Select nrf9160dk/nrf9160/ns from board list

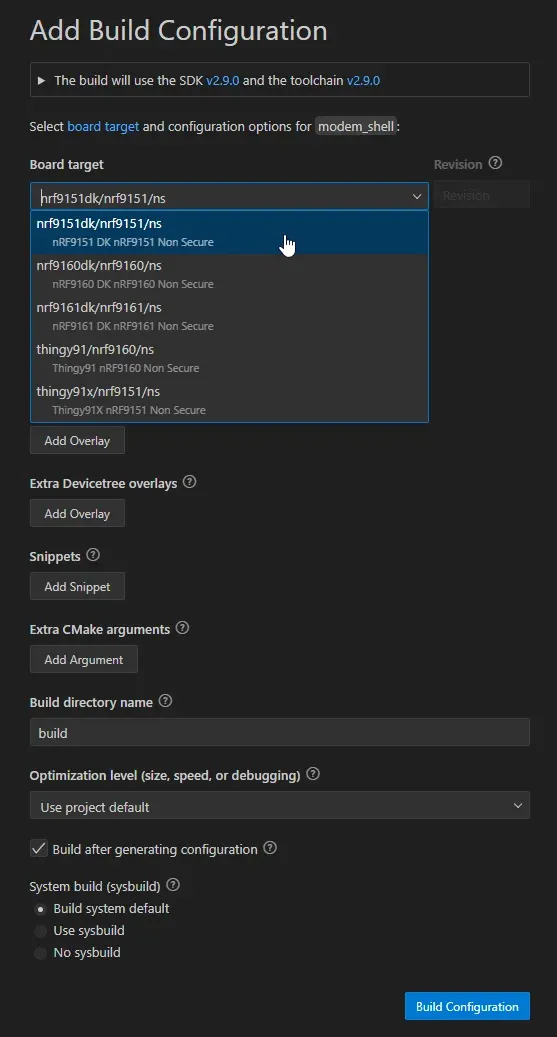click(230, 274)
